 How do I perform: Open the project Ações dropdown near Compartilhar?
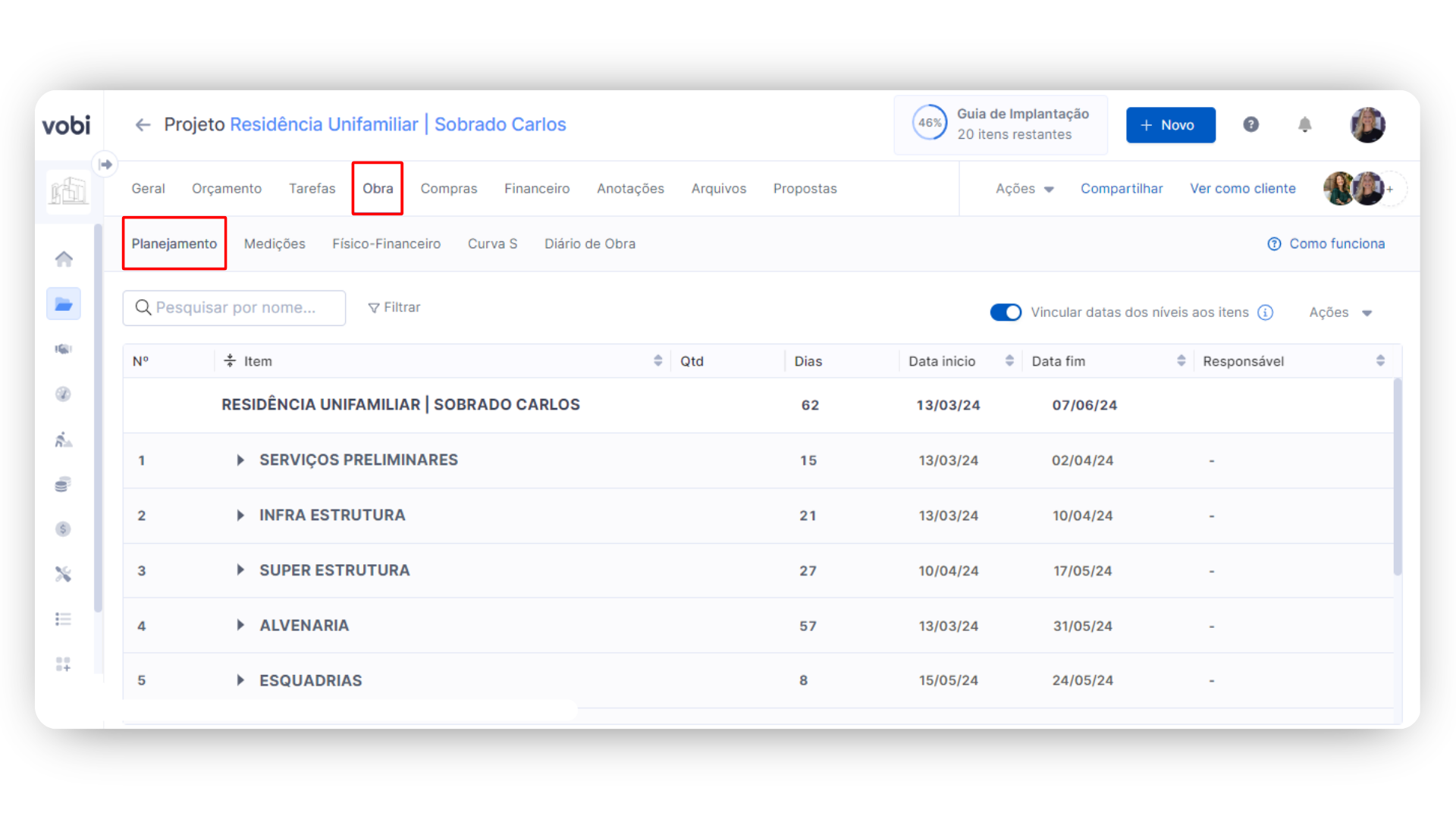point(1025,189)
